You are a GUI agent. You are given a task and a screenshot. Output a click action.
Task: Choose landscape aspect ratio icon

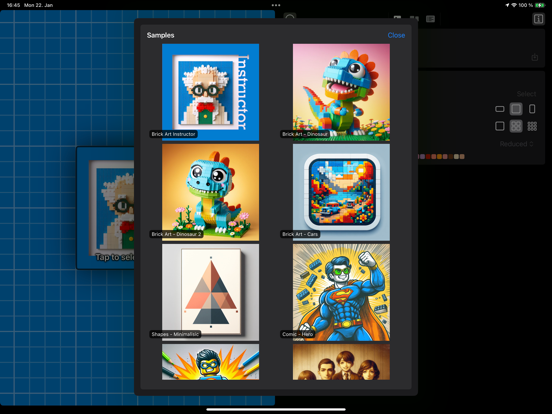[x=500, y=109]
